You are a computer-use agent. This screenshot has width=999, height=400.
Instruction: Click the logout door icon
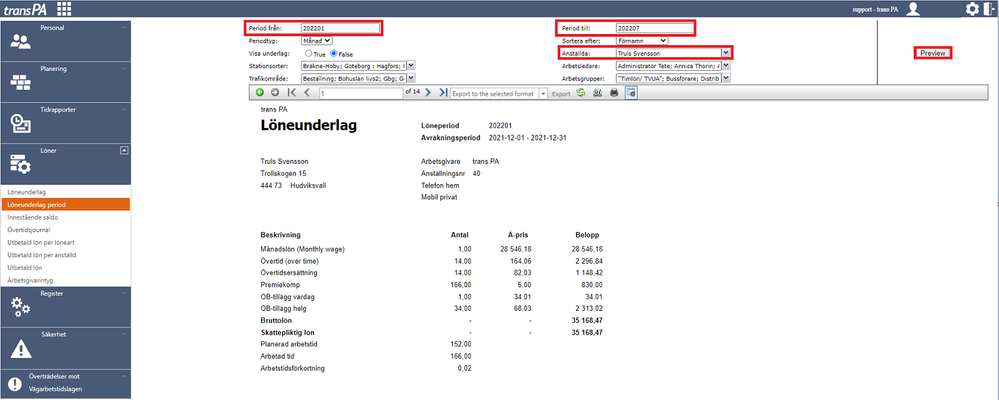coord(988,9)
